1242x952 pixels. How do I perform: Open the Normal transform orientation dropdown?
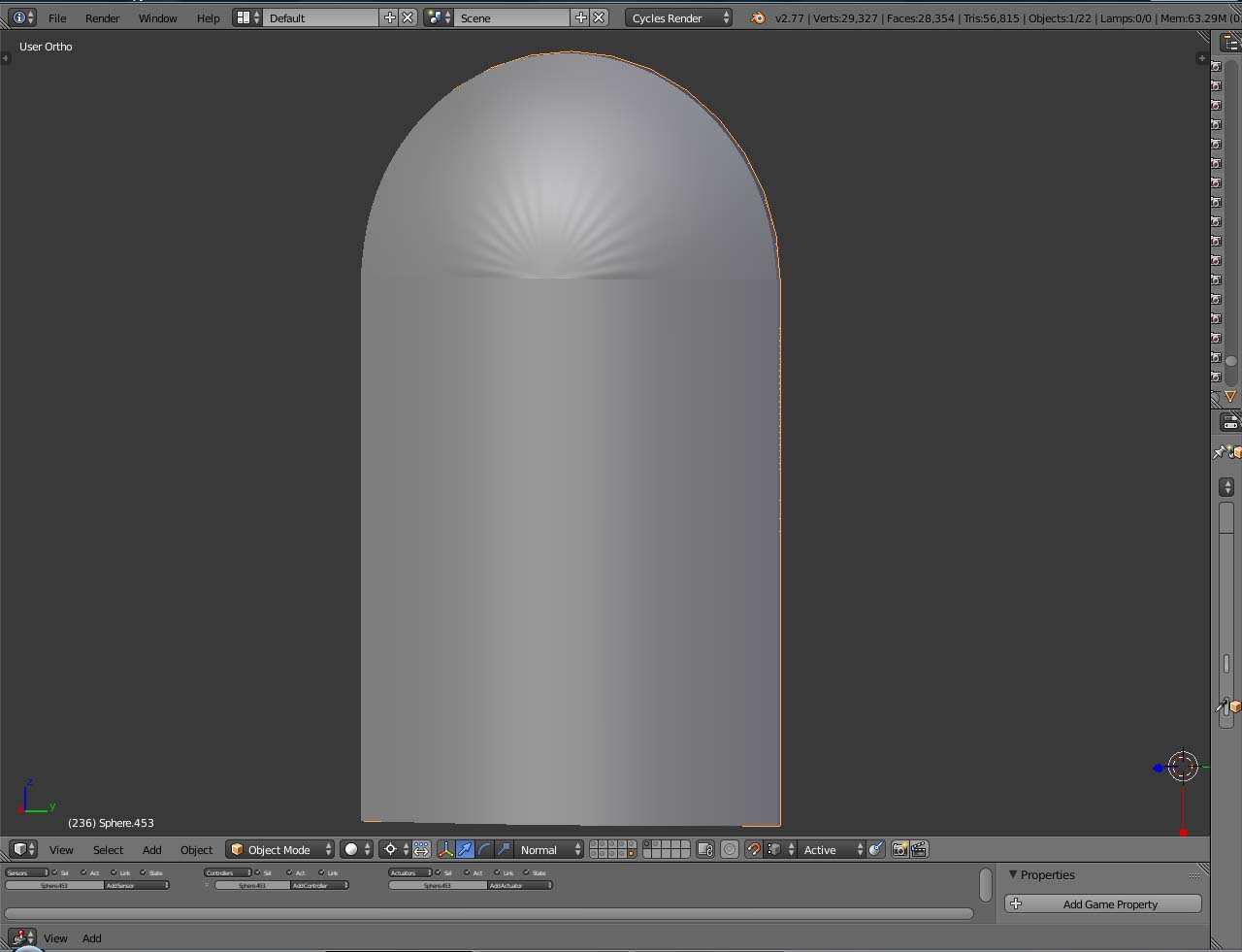point(549,849)
